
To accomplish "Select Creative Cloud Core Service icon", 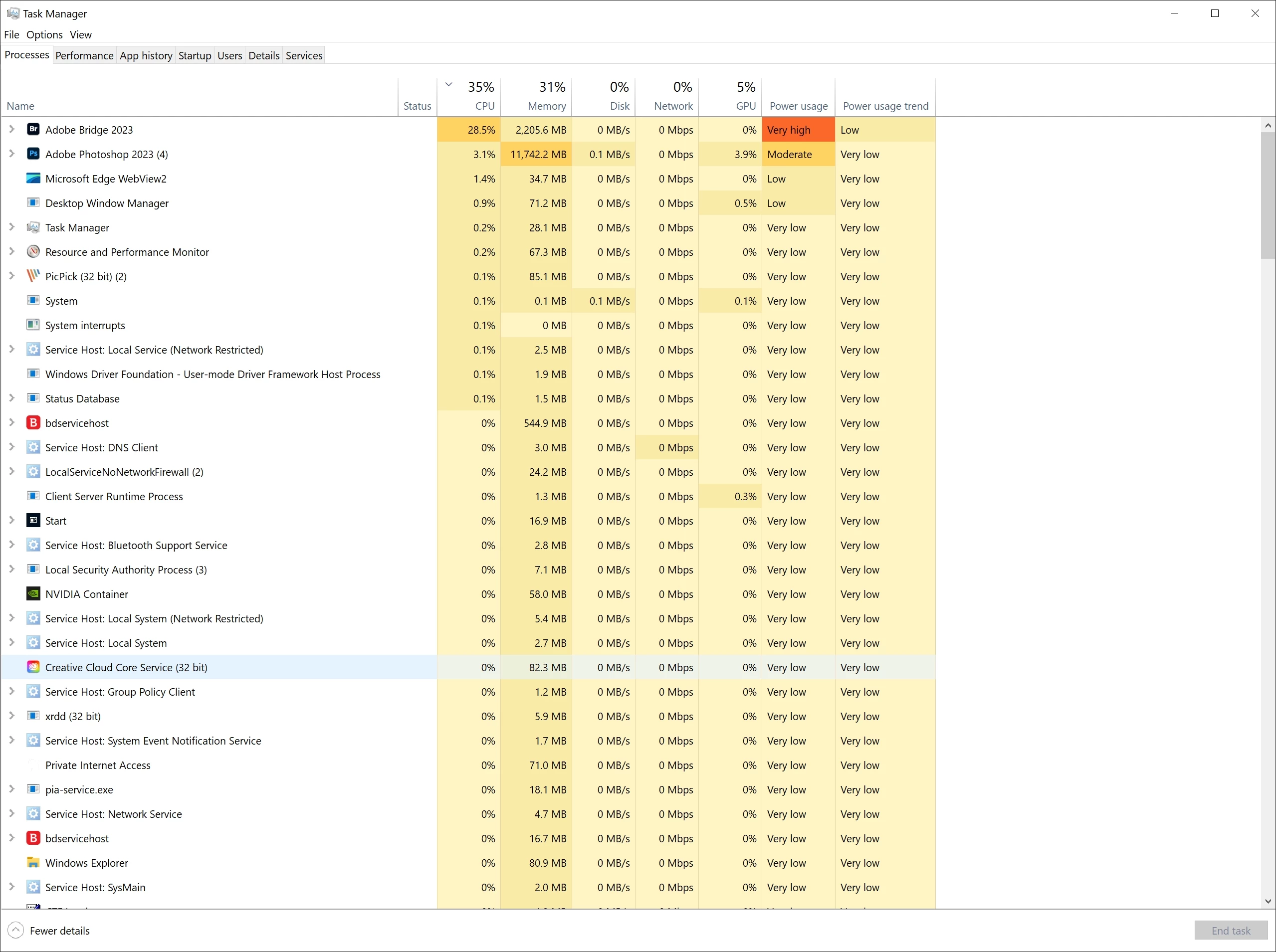I will point(33,667).
